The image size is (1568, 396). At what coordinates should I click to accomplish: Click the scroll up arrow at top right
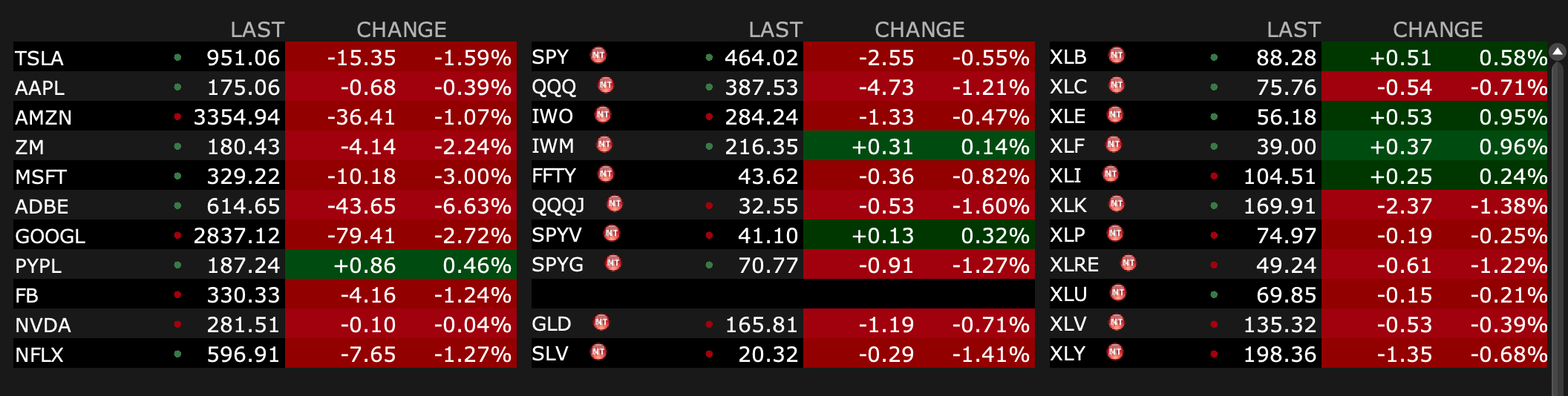1558,51
